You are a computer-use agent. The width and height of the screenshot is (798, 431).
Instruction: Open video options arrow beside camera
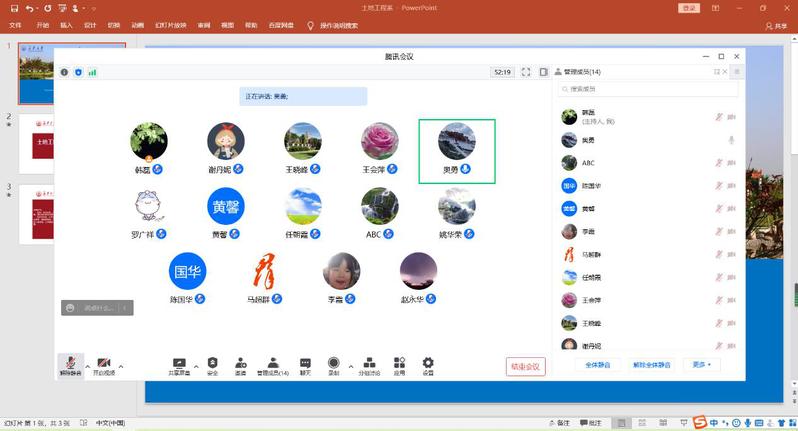[121, 366]
